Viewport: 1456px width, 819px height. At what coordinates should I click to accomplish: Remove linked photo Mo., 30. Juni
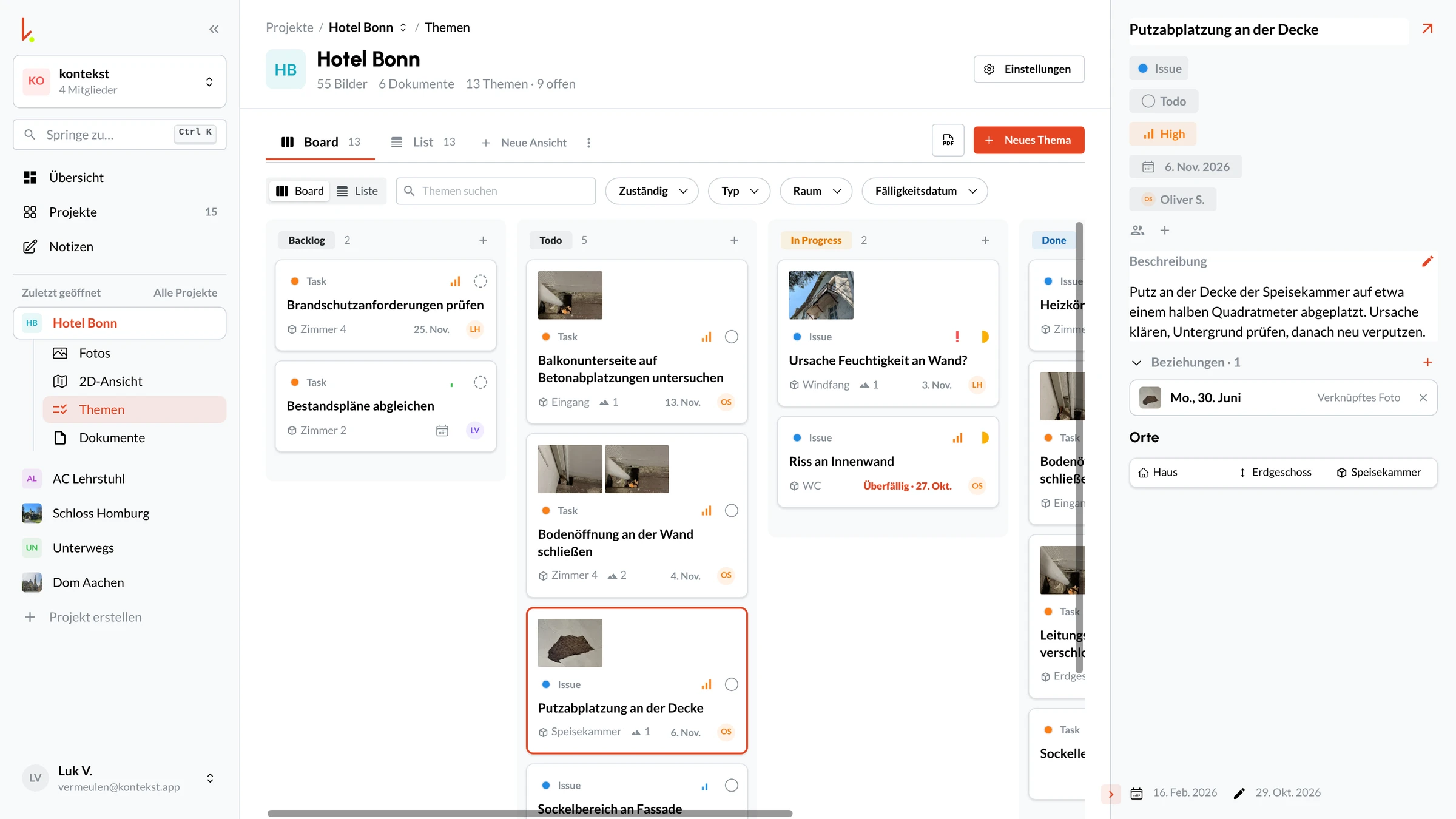coord(1423,397)
